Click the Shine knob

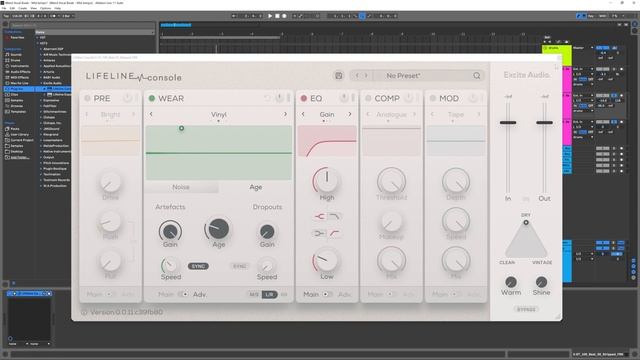541,282
